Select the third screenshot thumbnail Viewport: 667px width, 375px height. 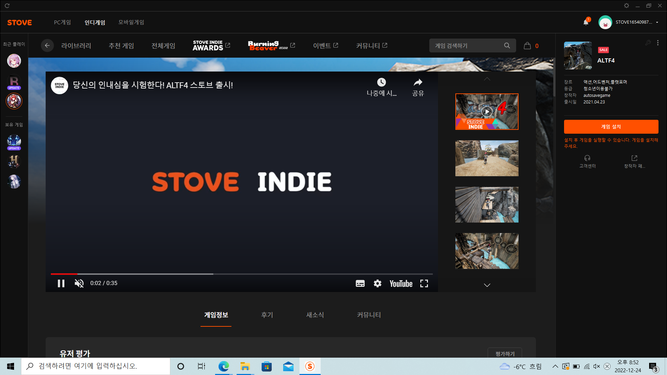[x=487, y=205]
